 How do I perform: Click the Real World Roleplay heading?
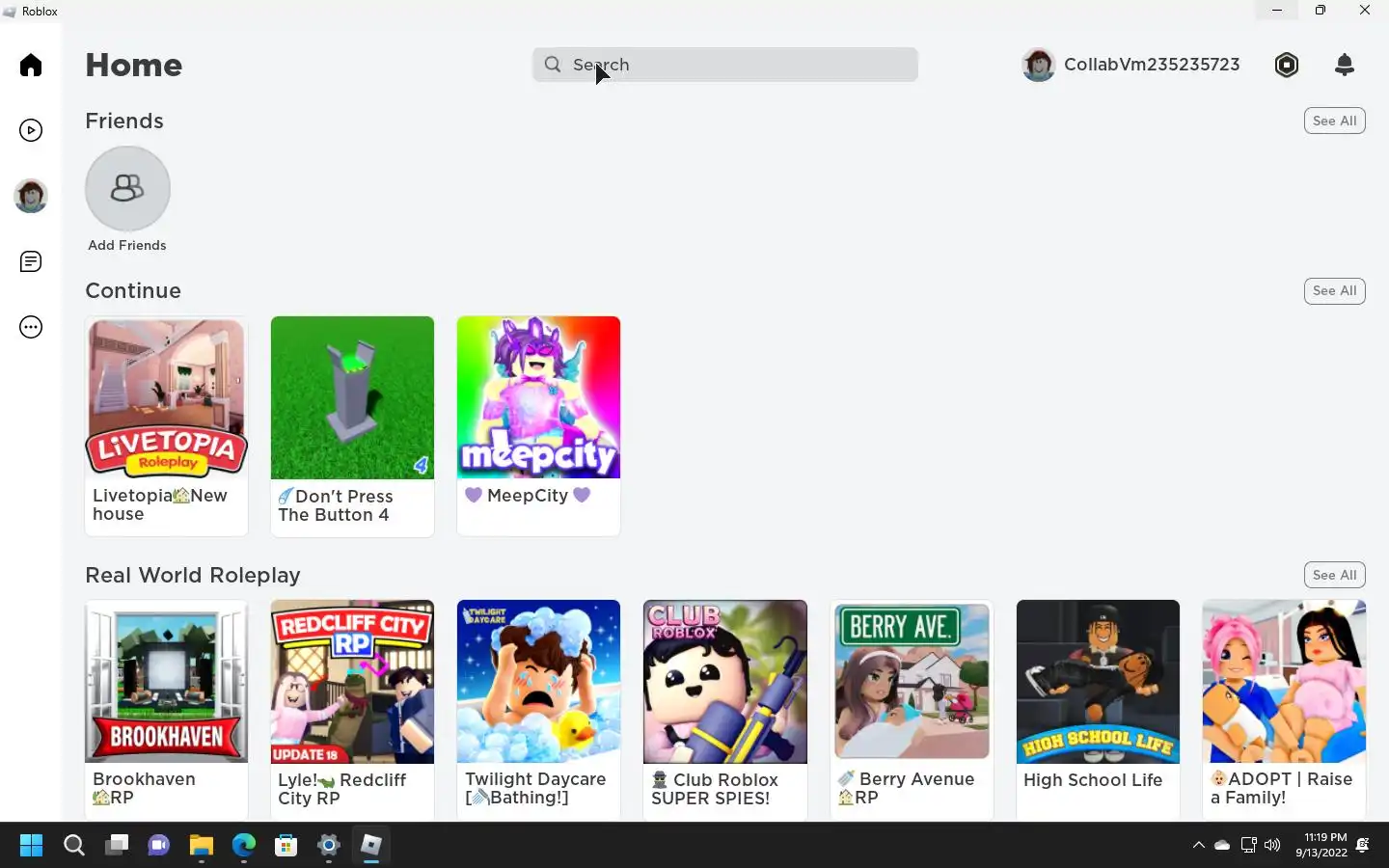tap(193, 575)
